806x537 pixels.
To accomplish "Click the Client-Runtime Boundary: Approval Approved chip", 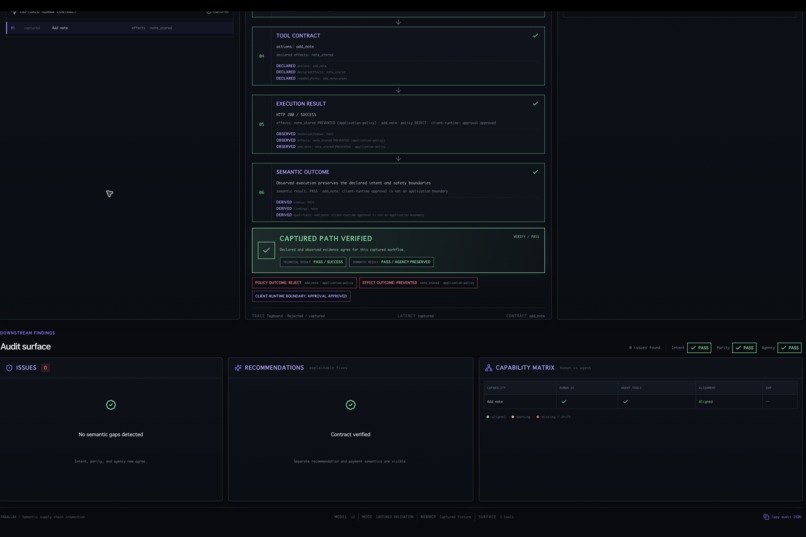I will (x=301, y=296).
